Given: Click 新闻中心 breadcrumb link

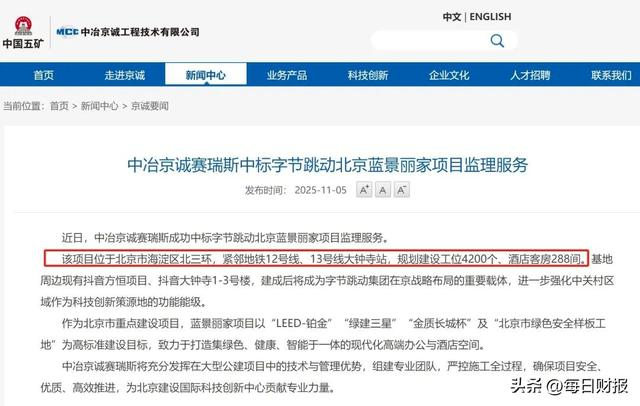Looking at the screenshot, I should click(99, 106).
